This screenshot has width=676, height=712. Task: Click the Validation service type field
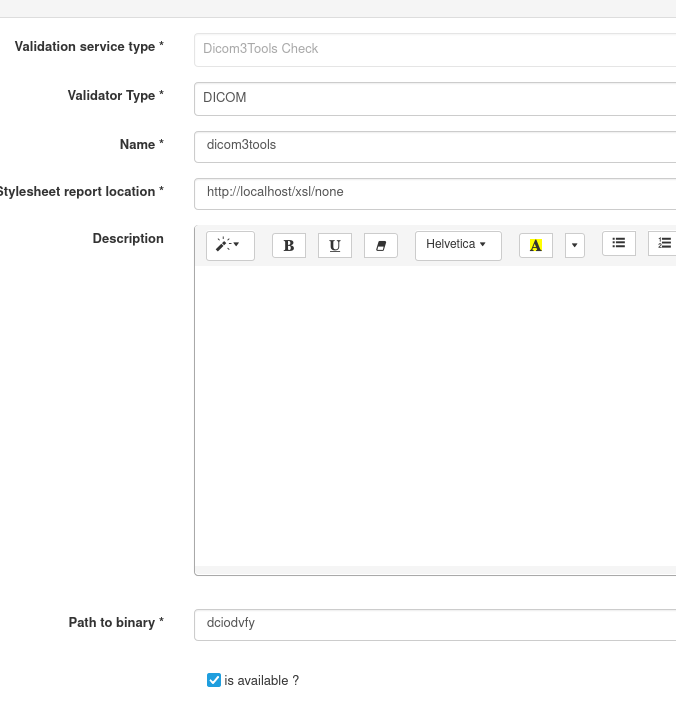pyautogui.click(x=435, y=49)
